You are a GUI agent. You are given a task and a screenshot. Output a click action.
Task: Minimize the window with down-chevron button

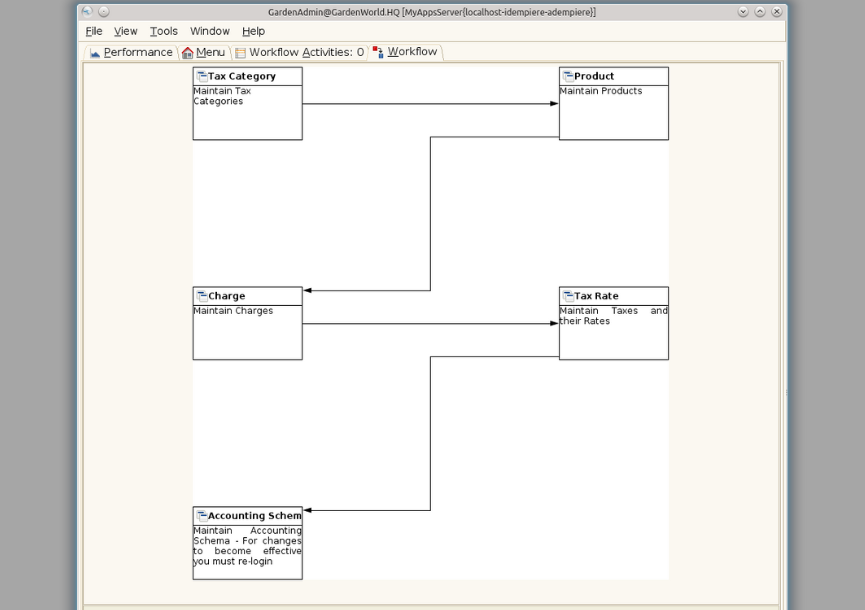743,12
